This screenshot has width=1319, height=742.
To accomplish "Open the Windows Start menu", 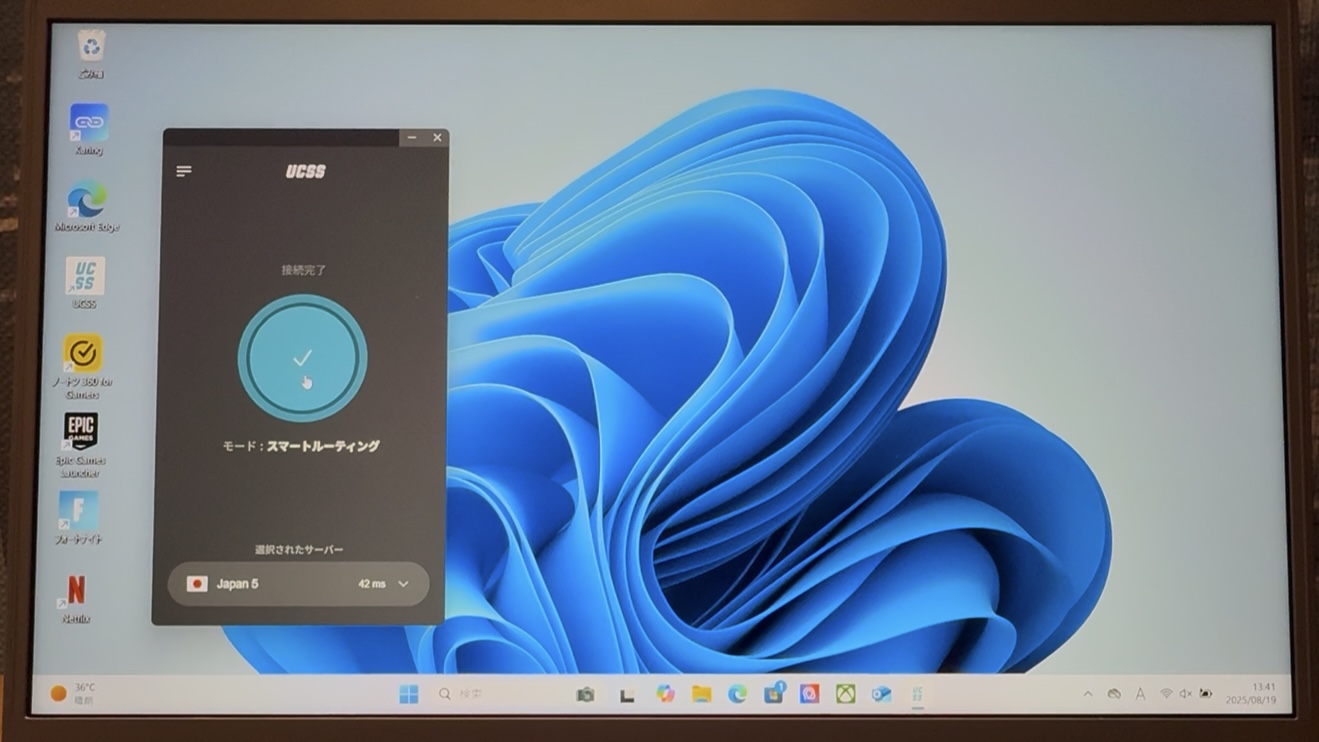I will [x=409, y=694].
